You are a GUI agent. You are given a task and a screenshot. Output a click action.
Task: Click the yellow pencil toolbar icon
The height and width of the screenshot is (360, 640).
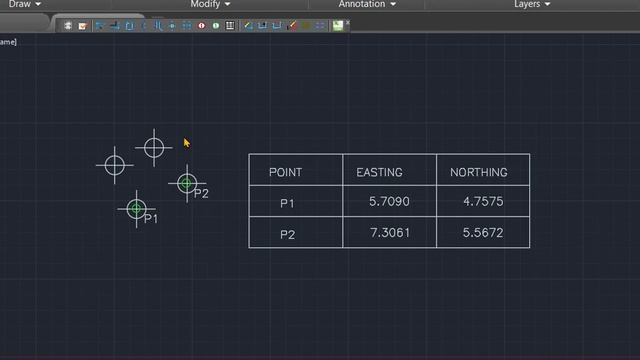248,26
